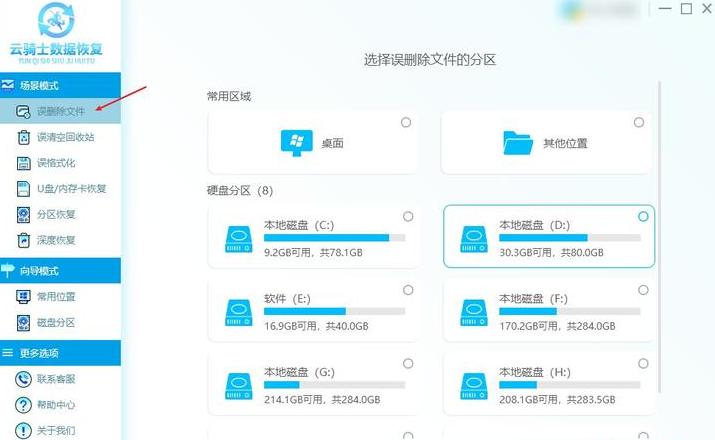The width and height of the screenshot is (715, 440).
Task: Maximize the application window
Action: 686,9
